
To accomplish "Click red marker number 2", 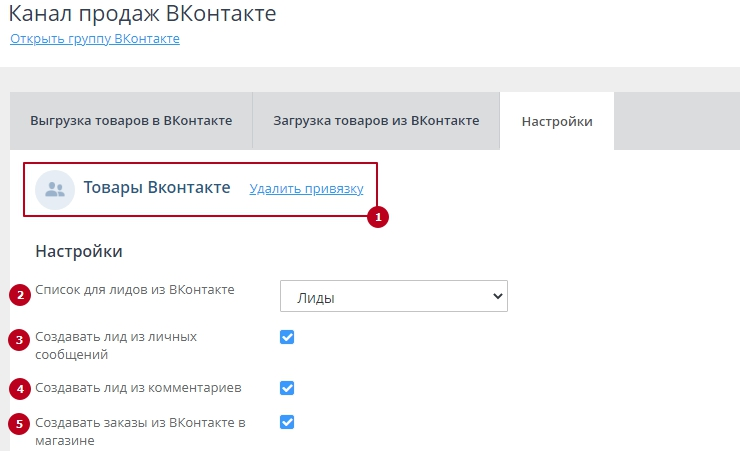I will click(x=19, y=295).
